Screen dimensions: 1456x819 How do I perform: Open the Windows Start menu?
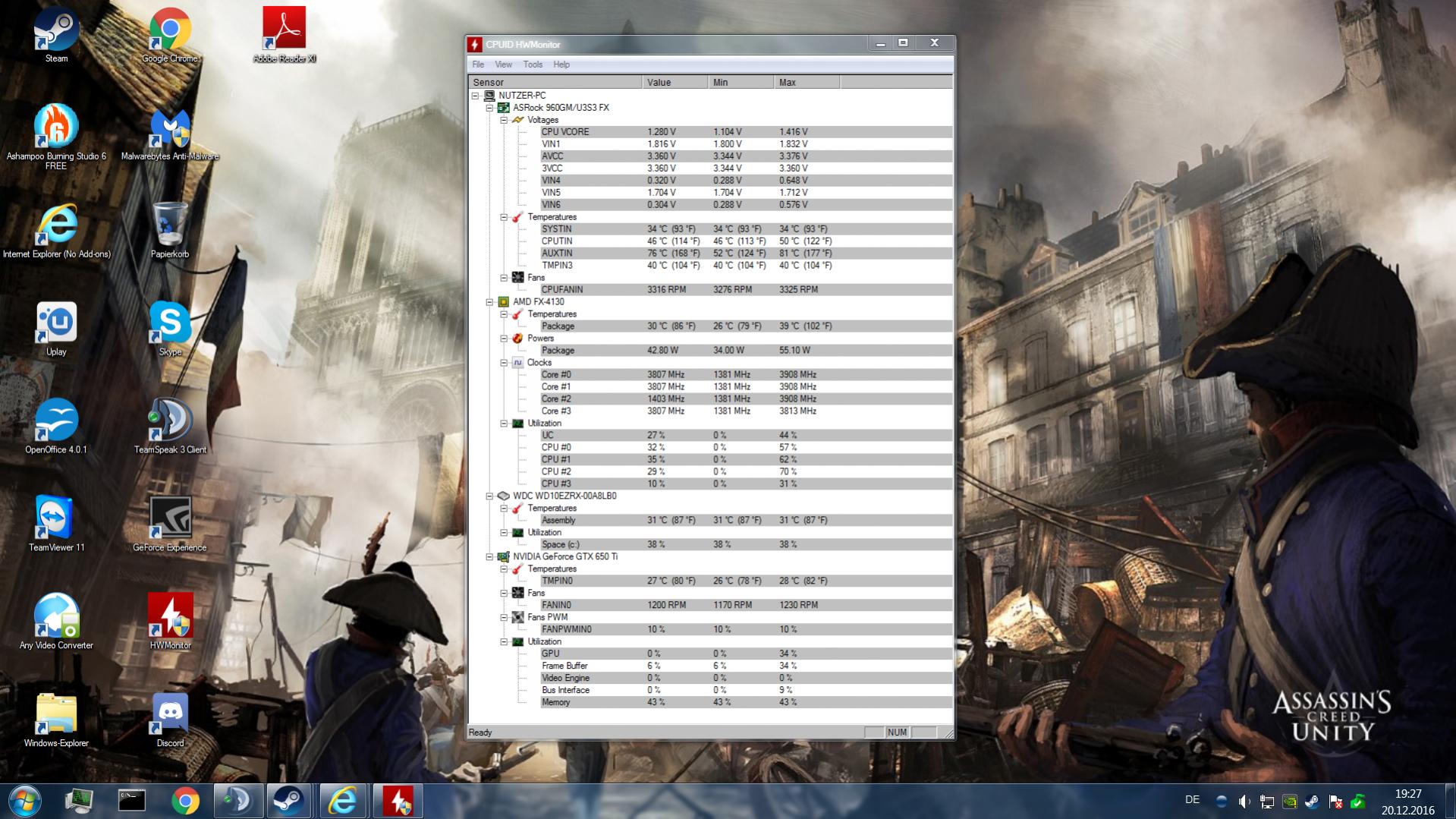pyautogui.click(x=24, y=801)
